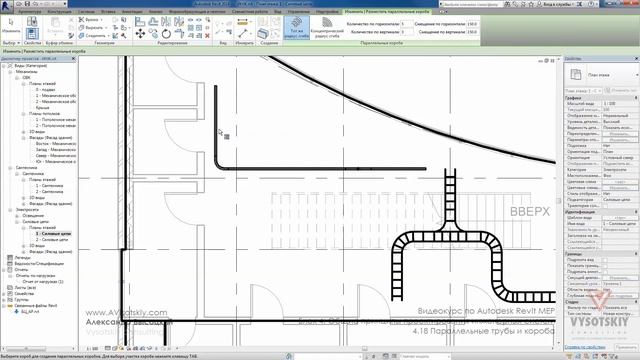This screenshot has width=640, height=360.
Task: Click the help question-mark icon in title bar
Action: coord(592,4)
